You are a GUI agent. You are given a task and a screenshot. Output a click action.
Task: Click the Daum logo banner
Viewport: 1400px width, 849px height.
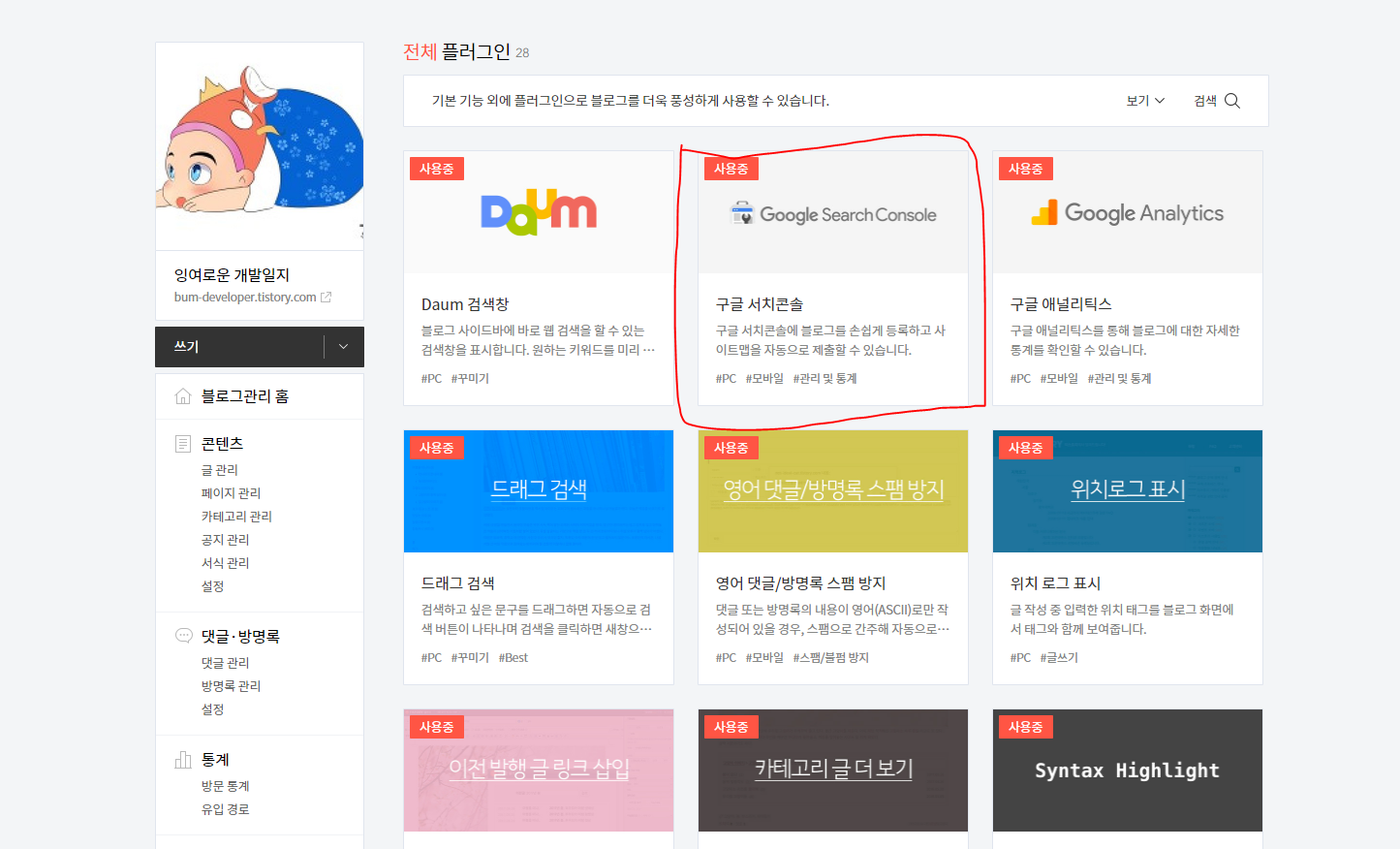tap(539, 212)
